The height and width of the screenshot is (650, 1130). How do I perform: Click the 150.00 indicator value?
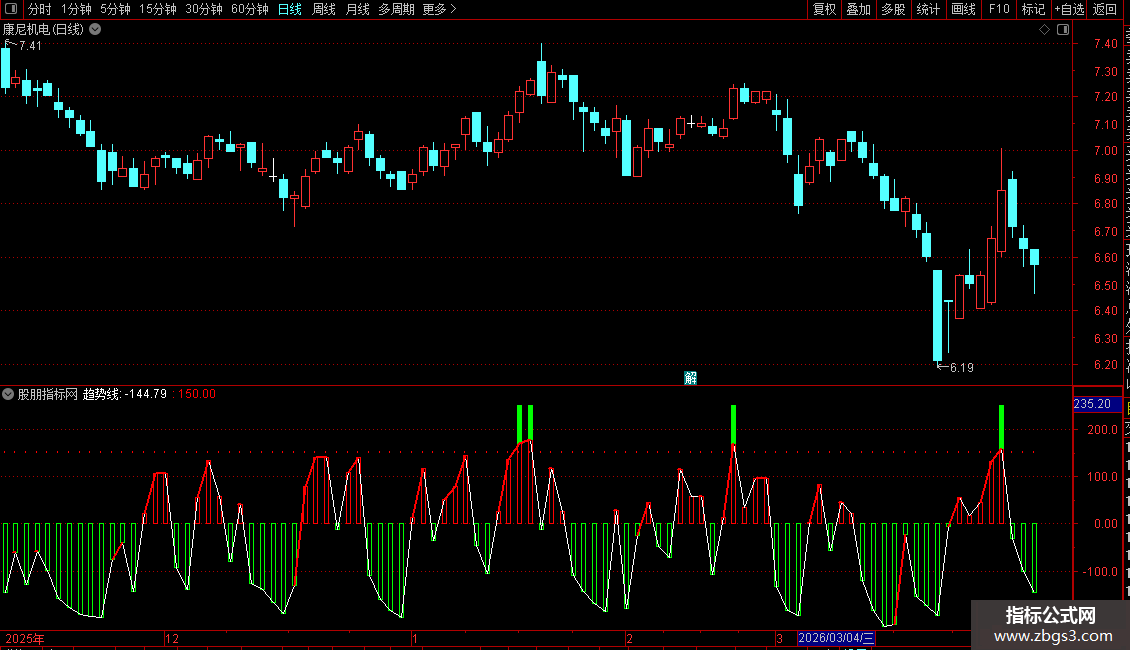click(197, 394)
